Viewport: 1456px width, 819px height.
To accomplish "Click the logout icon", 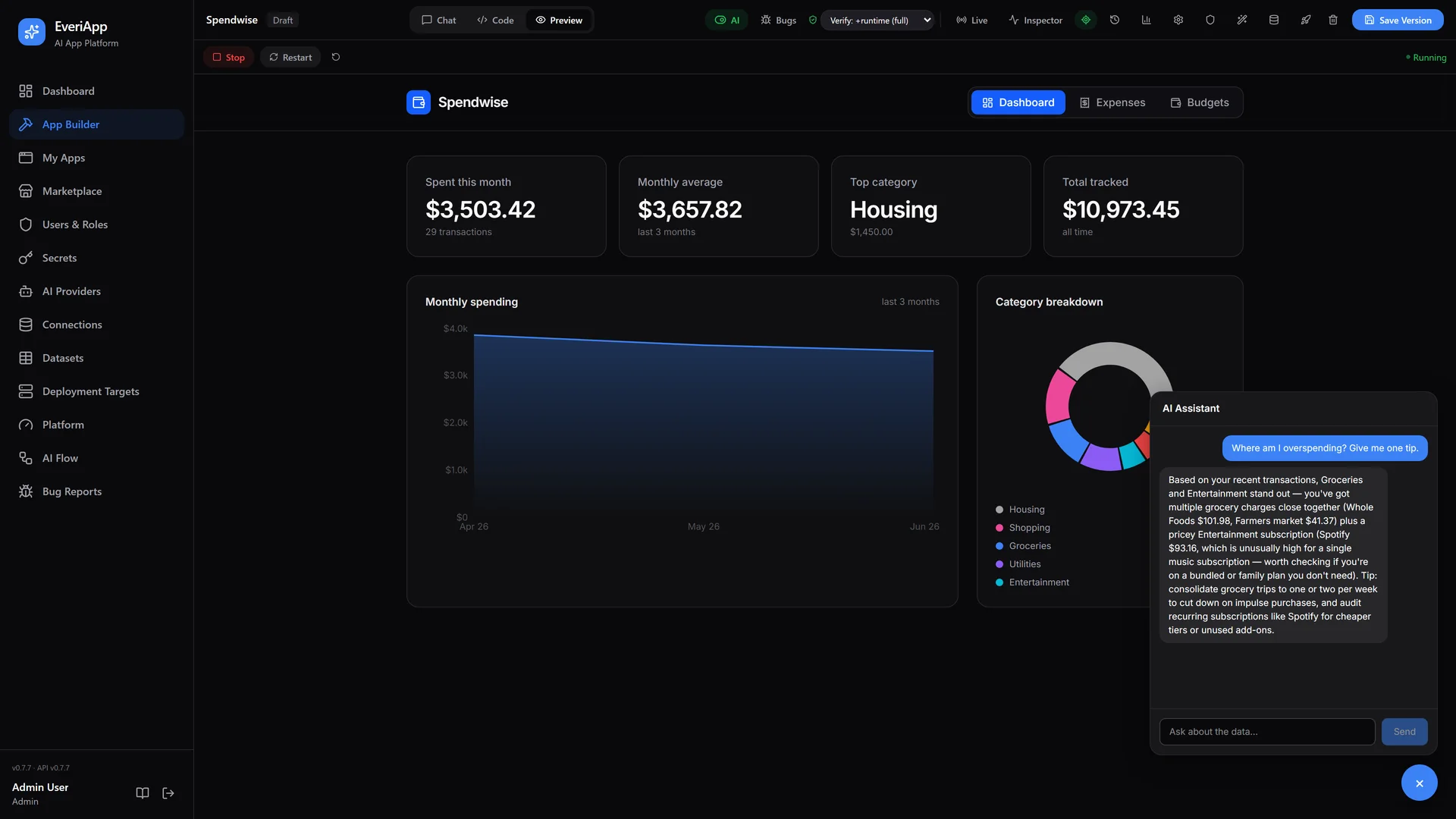I will [x=168, y=793].
